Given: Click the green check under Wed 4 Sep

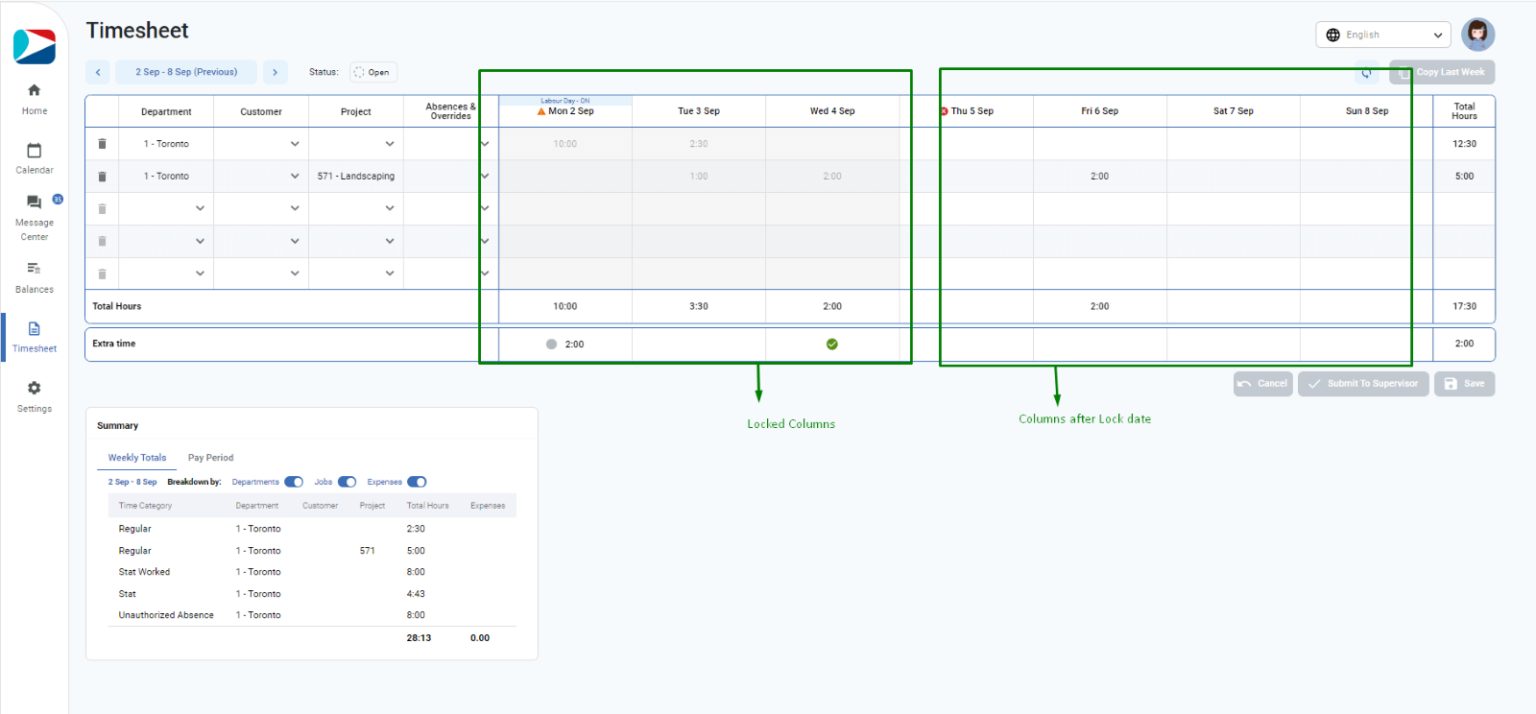Looking at the screenshot, I should coord(831,343).
